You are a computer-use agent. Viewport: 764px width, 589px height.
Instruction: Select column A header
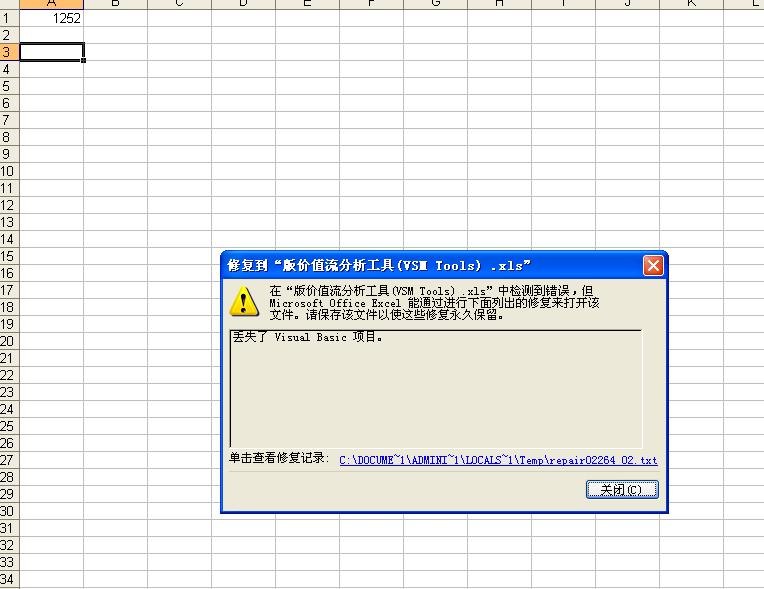pyautogui.click(x=51, y=4)
